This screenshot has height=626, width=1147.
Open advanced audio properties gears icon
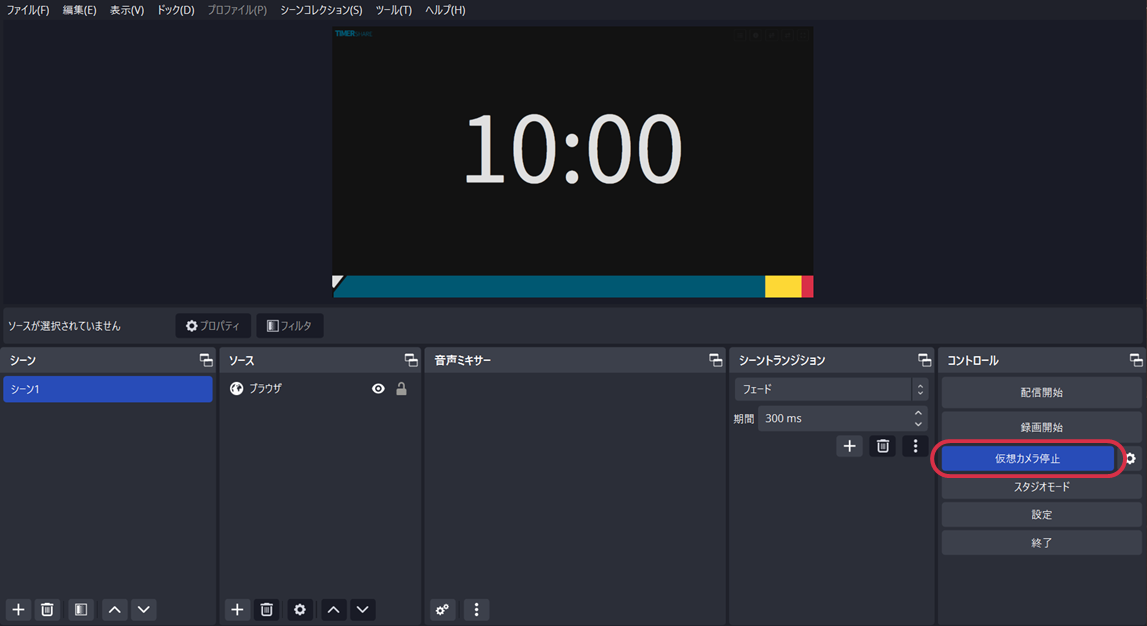(x=443, y=609)
